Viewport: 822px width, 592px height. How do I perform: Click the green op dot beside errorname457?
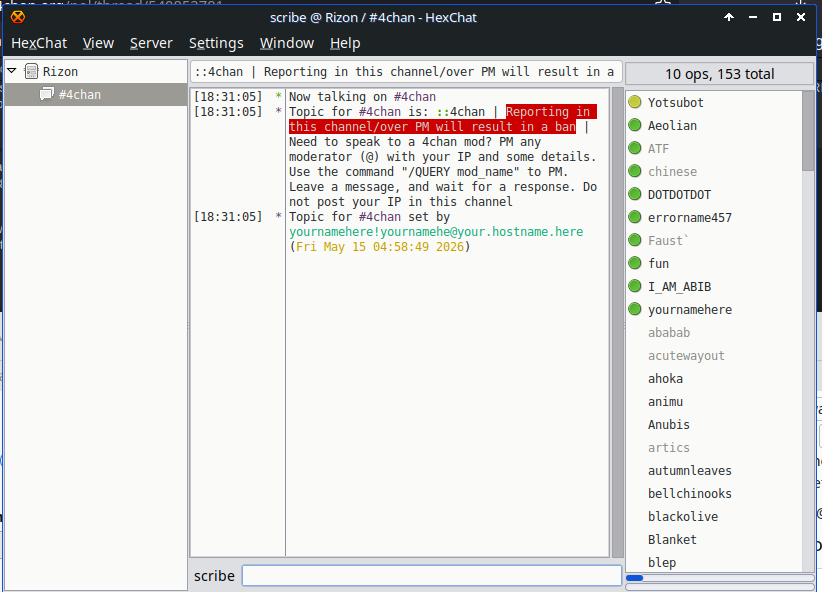coord(635,217)
